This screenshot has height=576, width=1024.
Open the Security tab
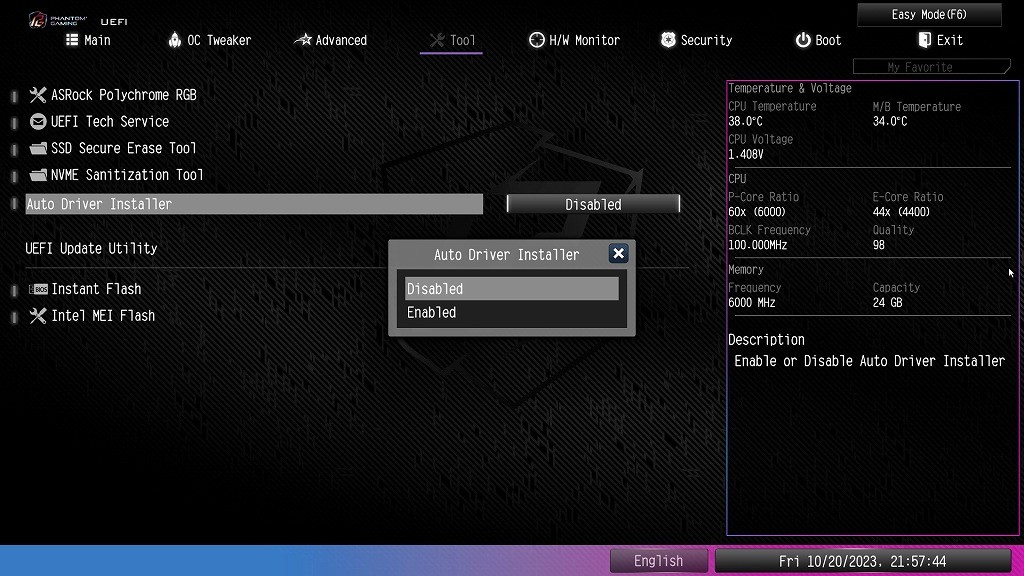click(x=696, y=40)
